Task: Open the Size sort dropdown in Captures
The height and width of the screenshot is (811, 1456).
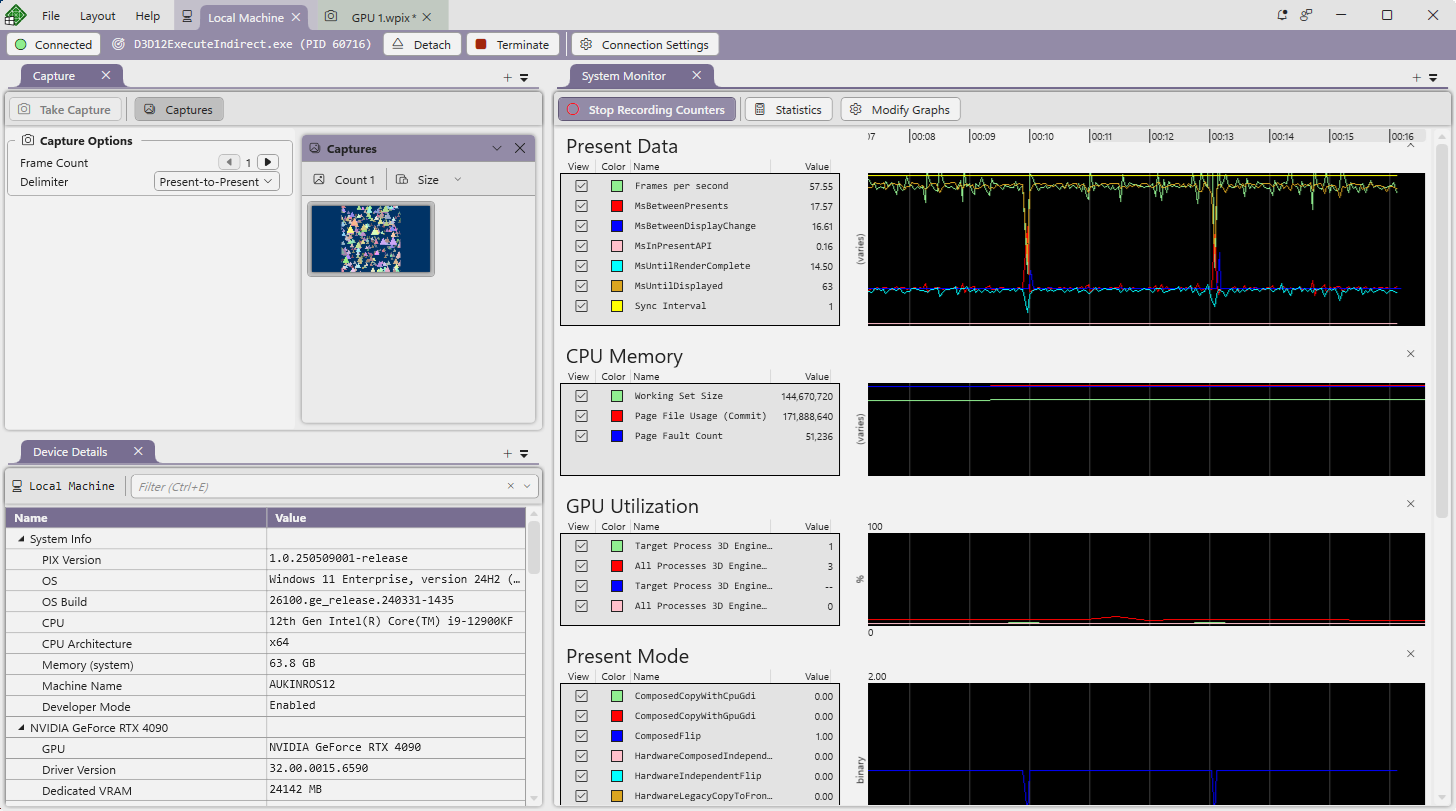Action: pyautogui.click(x=429, y=180)
